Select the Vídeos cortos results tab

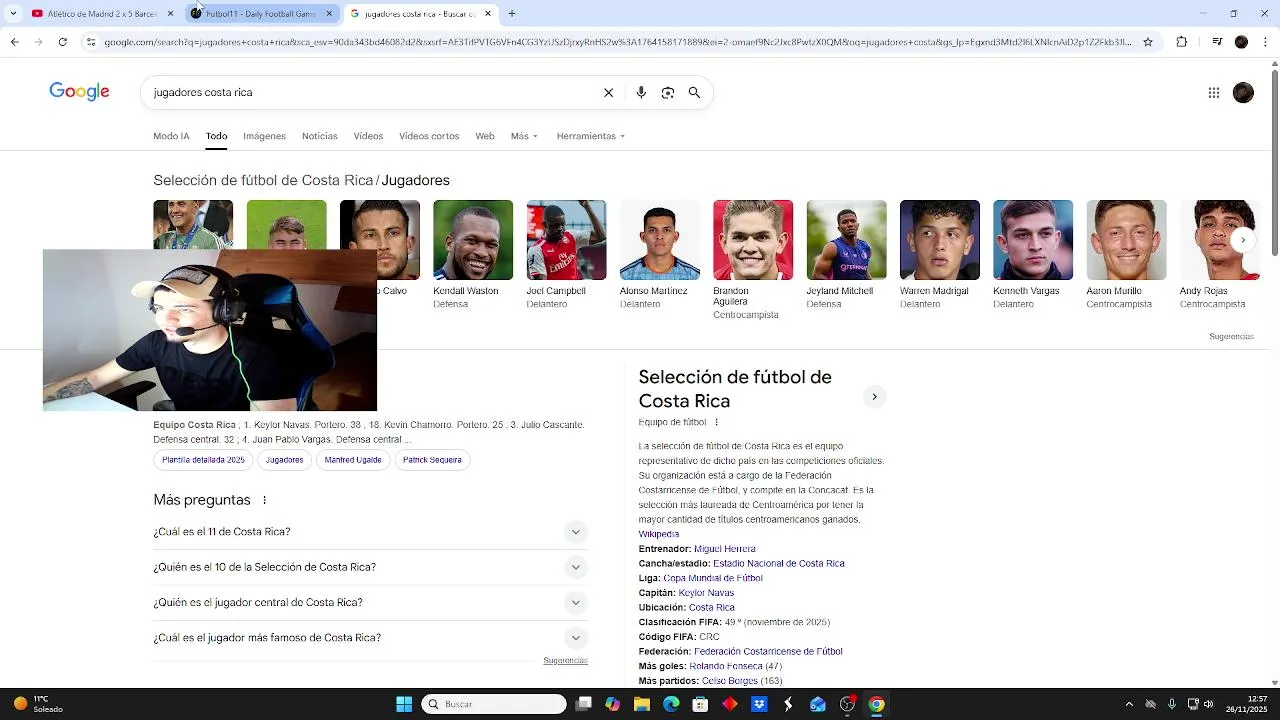pyautogui.click(x=429, y=136)
